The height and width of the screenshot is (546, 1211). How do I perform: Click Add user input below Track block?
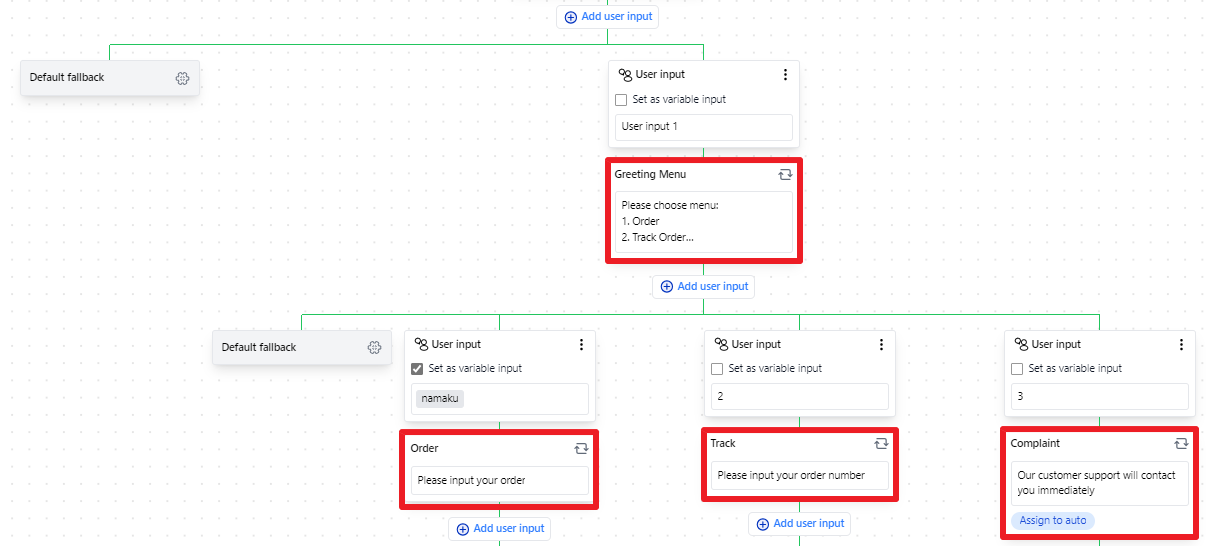tap(799, 524)
